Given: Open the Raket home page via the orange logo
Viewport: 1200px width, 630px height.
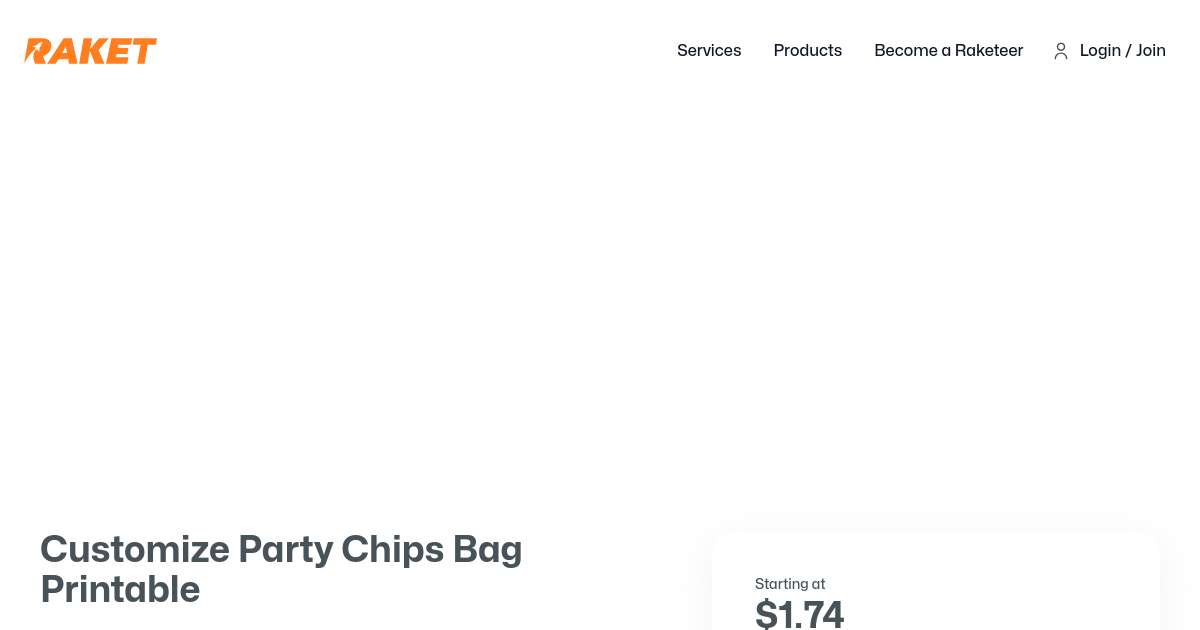Looking at the screenshot, I should pos(90,51).
